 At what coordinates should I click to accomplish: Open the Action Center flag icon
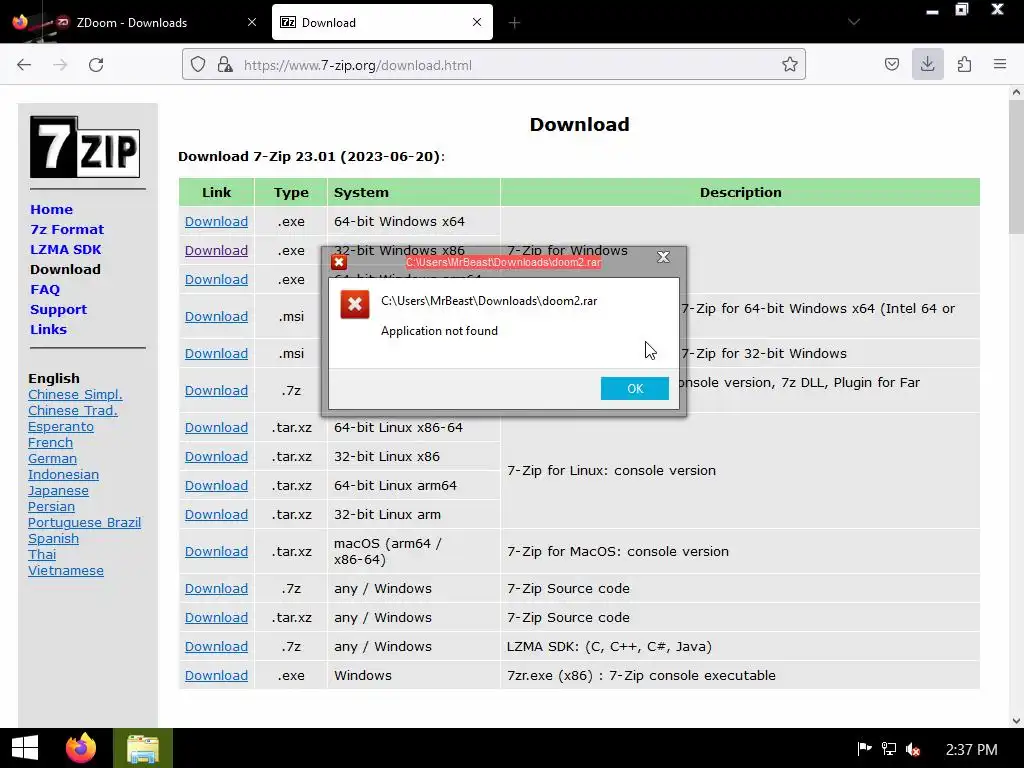(x=864, y=748)
